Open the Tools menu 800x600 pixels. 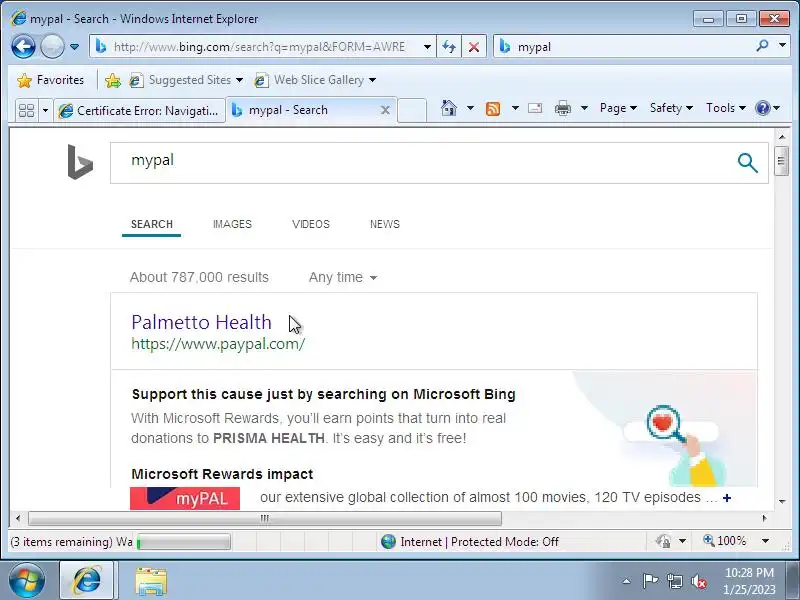pyautogui.click(x=726, y=108)
